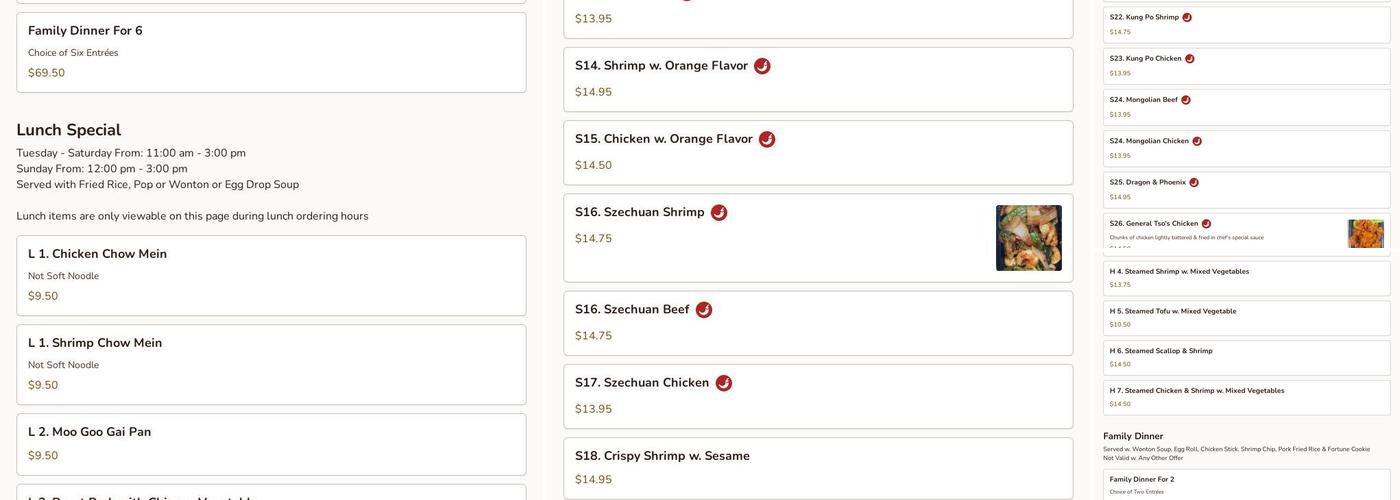This screenshot has width=1400, height=500.
Task: Click spicy pepper icon beside Chicken w. Orange Flavor
Action: (767, 140)
